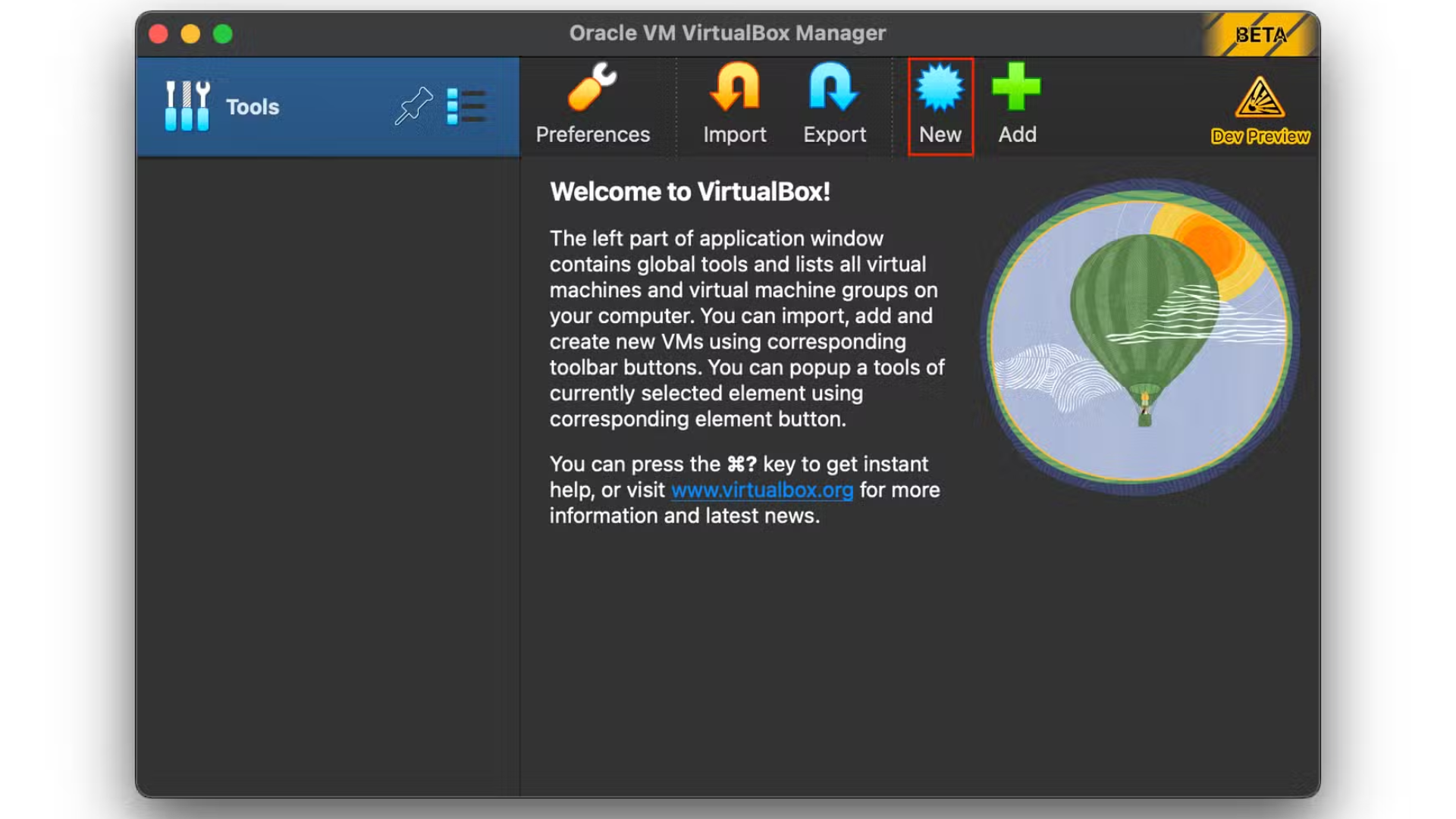1456x819 pixels.
Task: Minimize the window with the yellow button
Action: [190, 34]
